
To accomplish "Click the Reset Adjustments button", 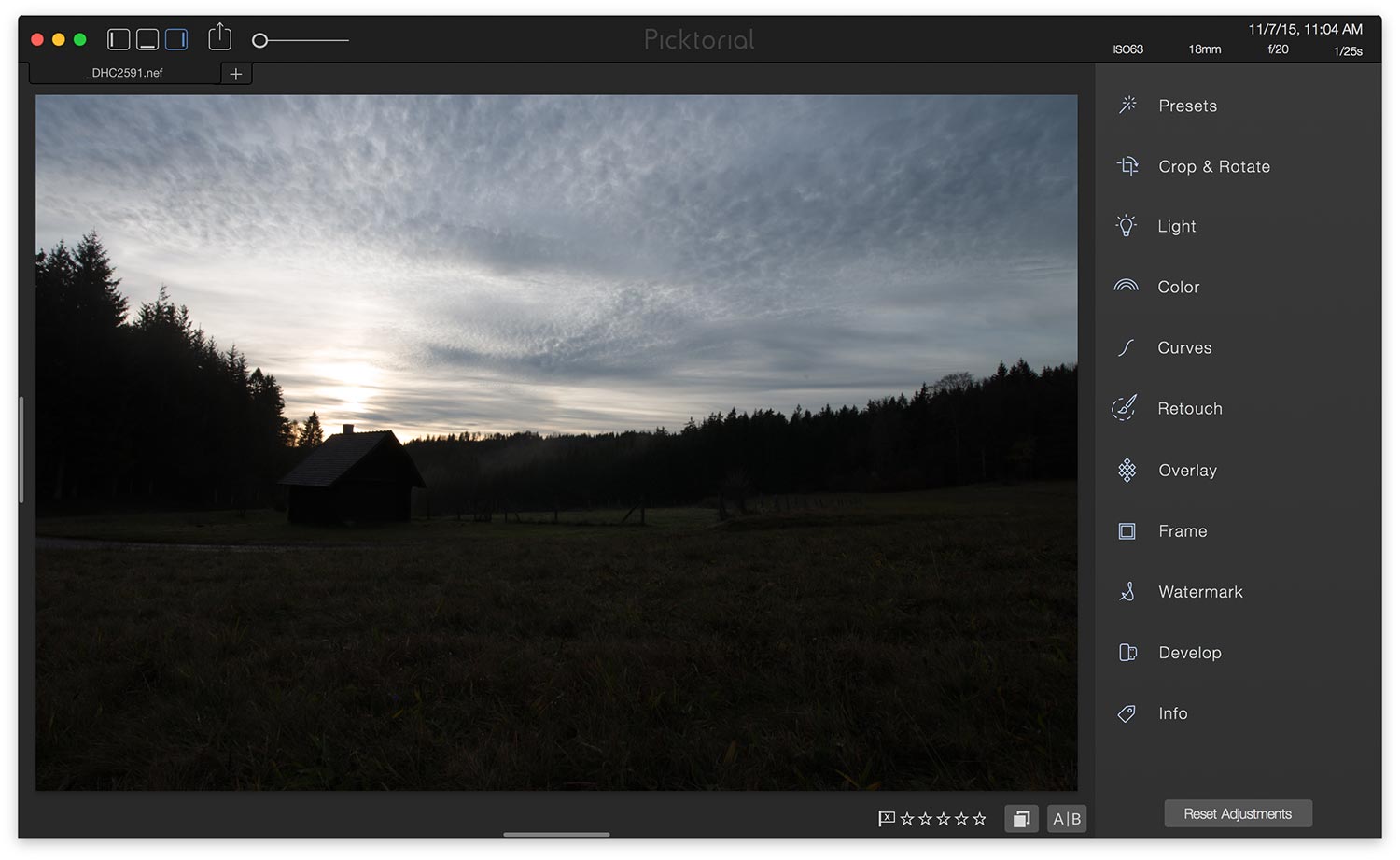I will (1238, 813).
